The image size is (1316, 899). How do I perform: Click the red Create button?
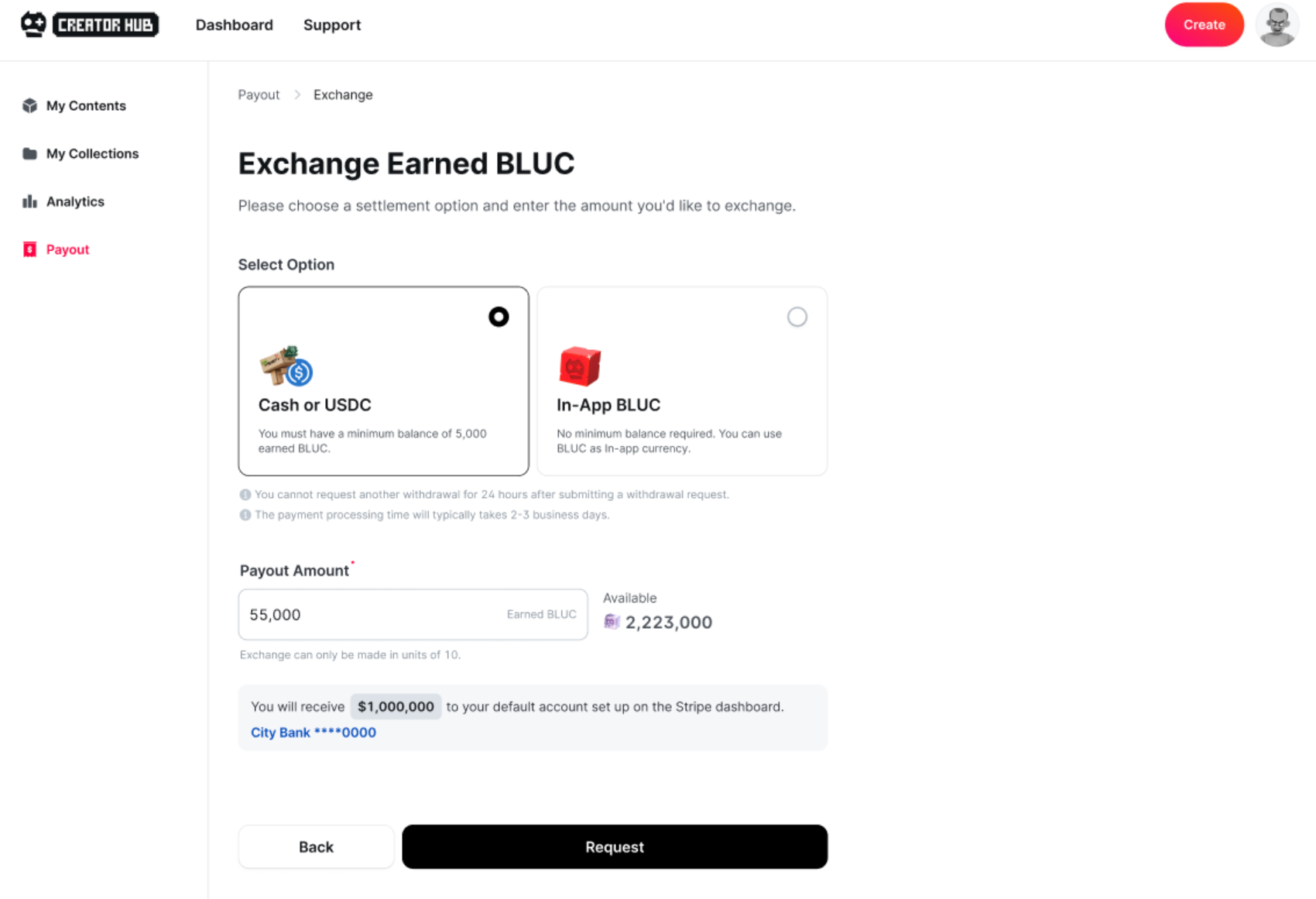1204,25
